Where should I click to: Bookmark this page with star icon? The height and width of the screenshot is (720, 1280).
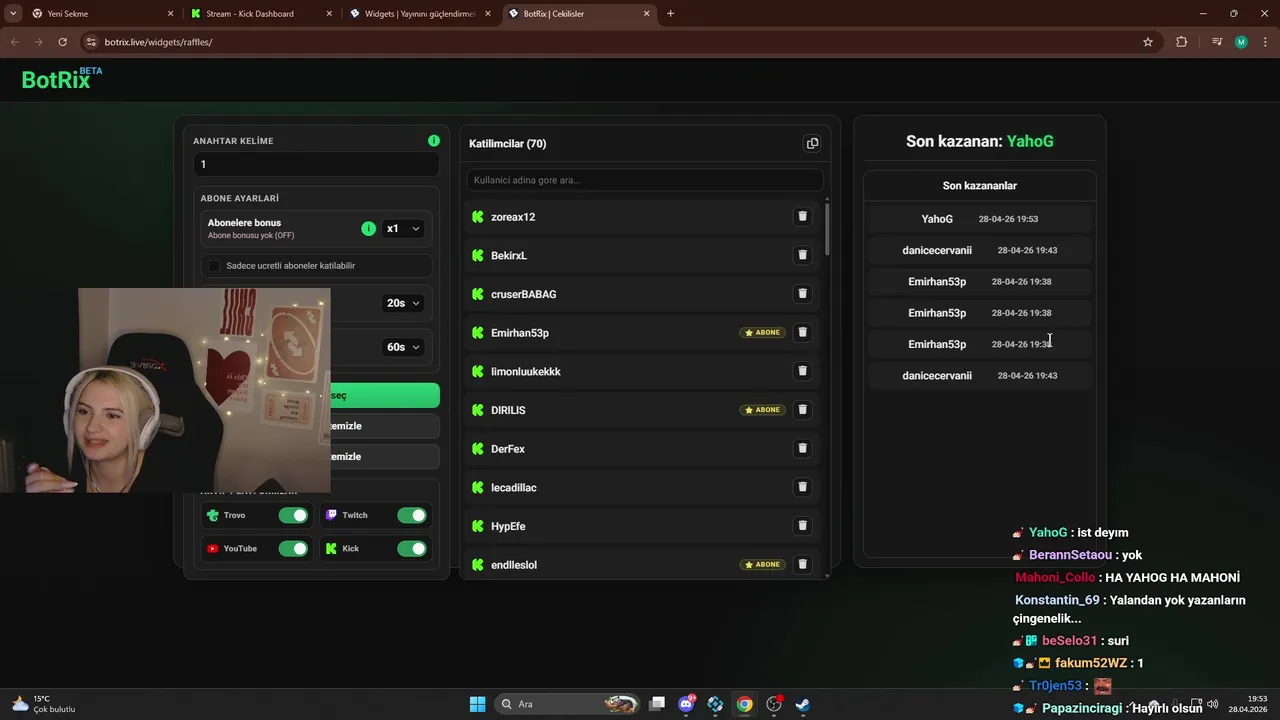(1148, 42)
